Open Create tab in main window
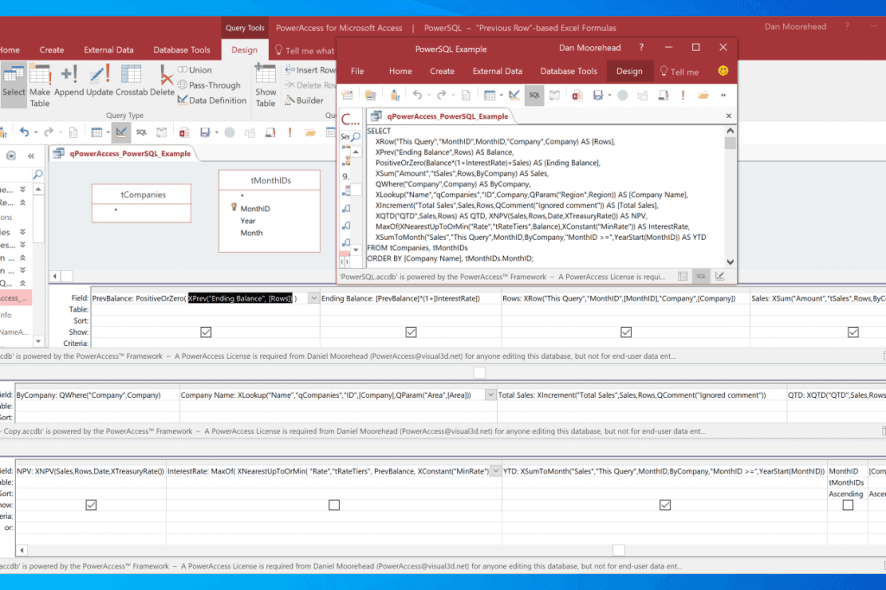This screenshot has width=886, height=590. [x=51, y=50]
